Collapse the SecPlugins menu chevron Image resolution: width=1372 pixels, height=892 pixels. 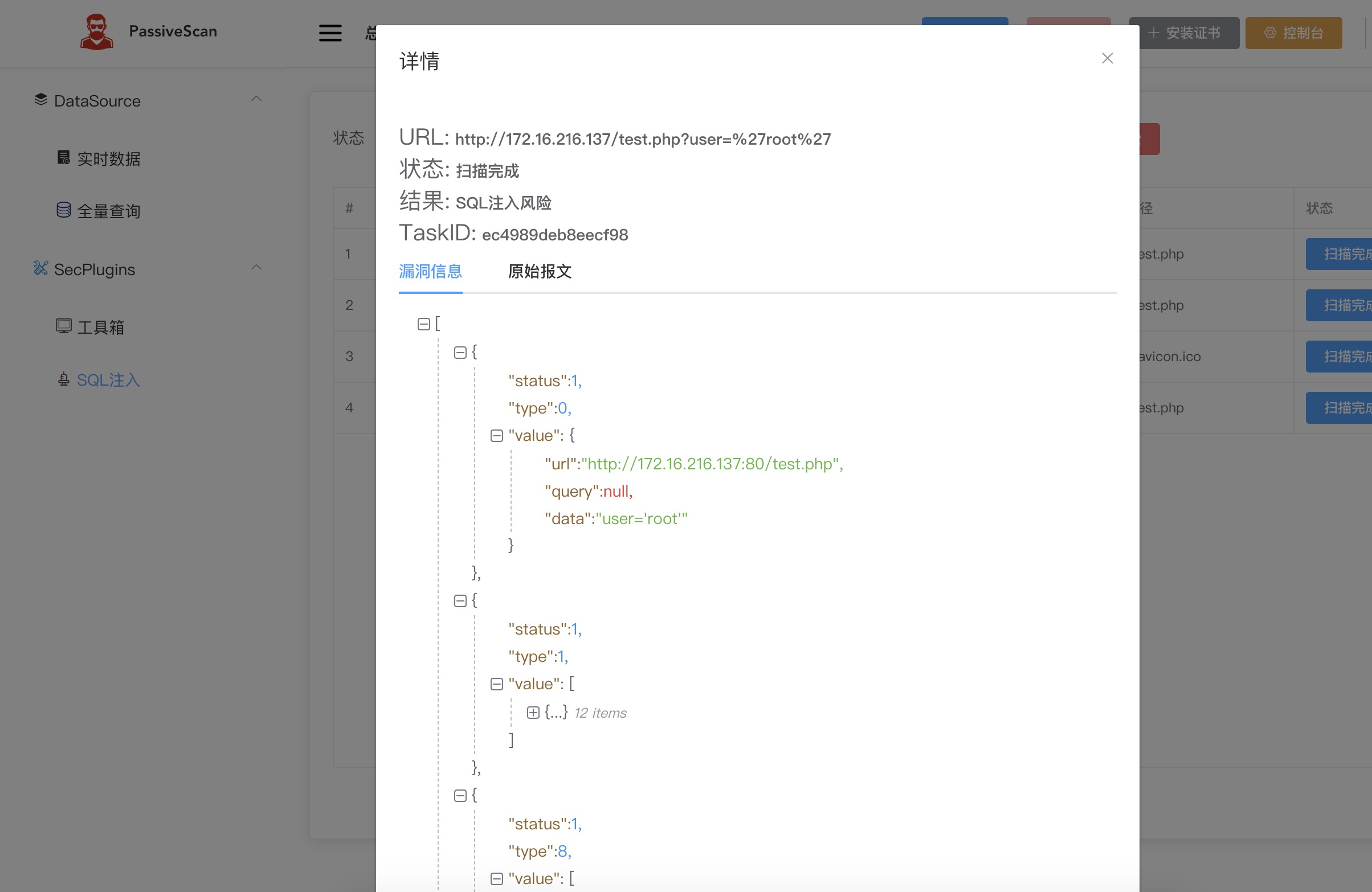(x=256, y=267)
